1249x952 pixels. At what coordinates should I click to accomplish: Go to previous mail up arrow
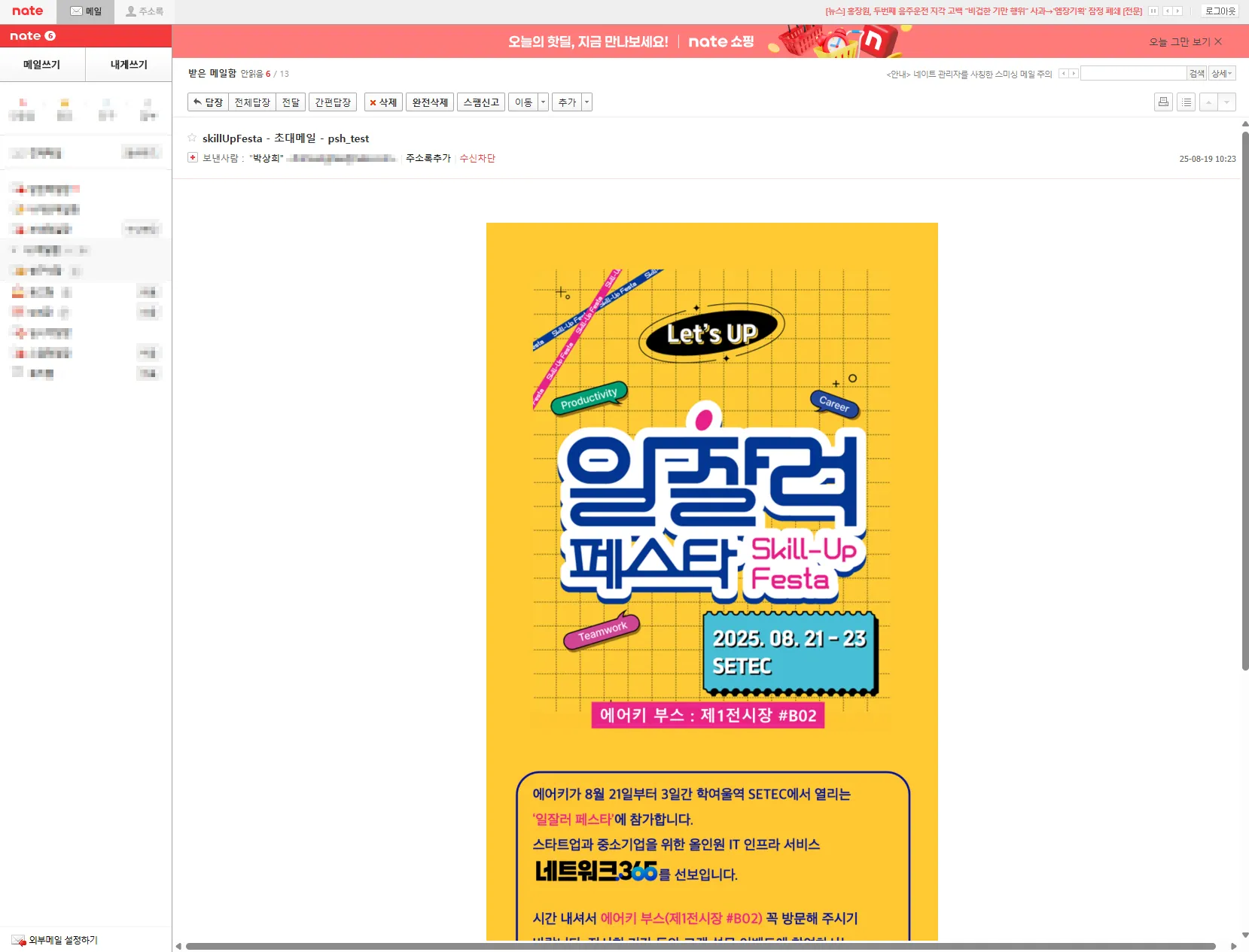1208,102
